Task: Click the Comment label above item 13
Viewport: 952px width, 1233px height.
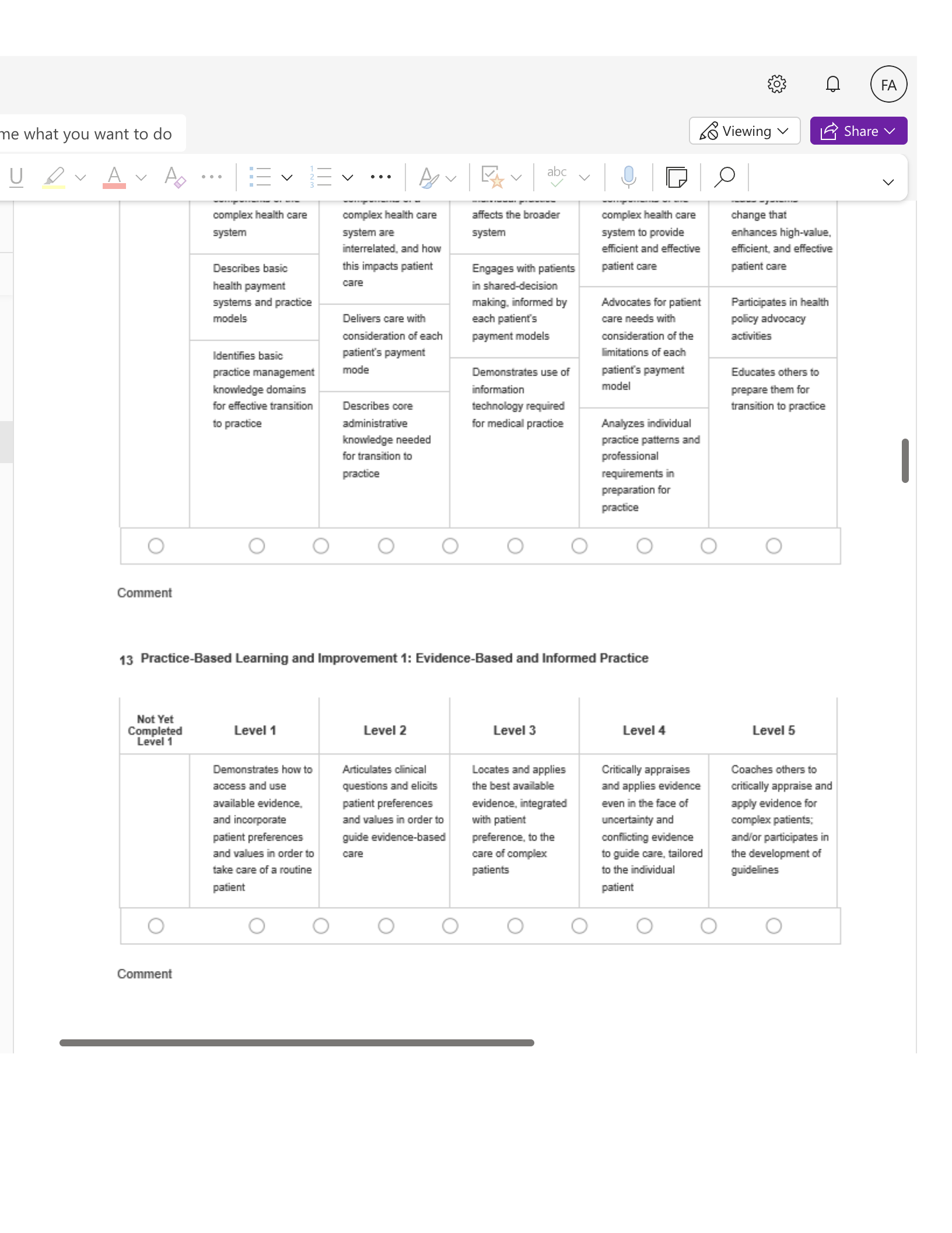Action: 145,593
